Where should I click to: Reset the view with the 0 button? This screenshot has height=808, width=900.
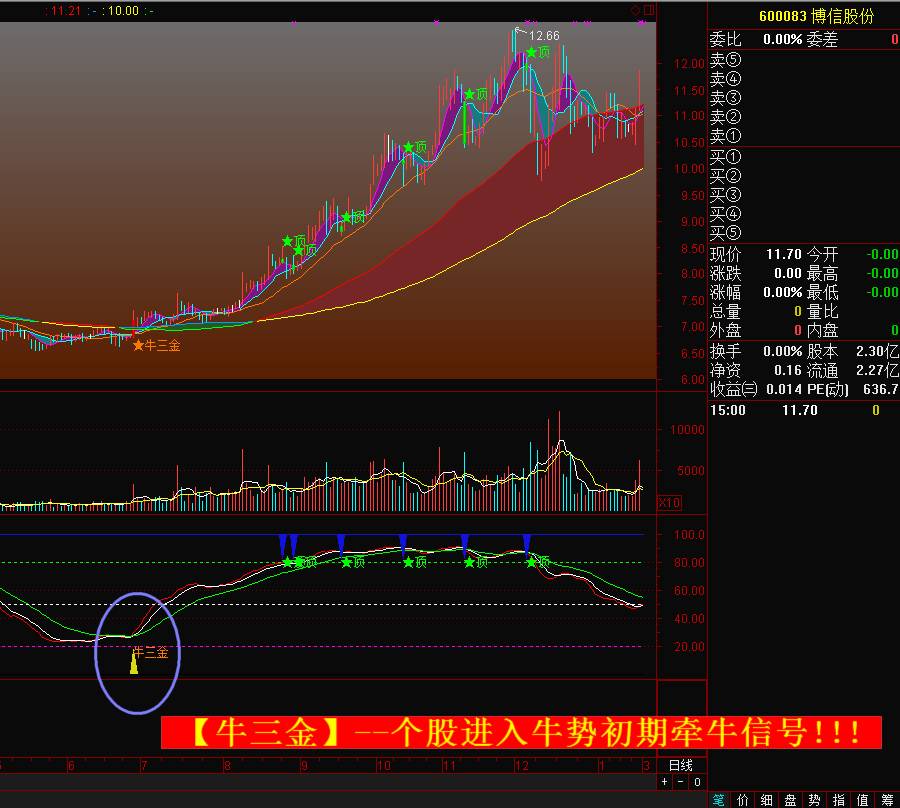click(x=696, y=783)
